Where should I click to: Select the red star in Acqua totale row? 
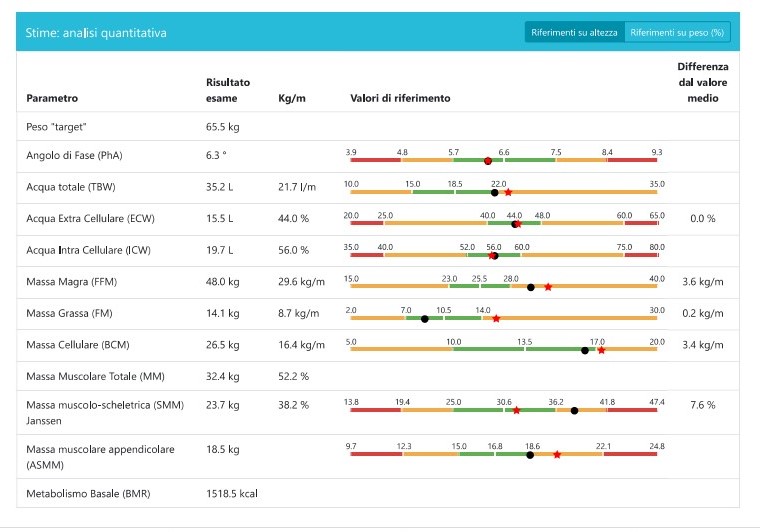(509, 192)
